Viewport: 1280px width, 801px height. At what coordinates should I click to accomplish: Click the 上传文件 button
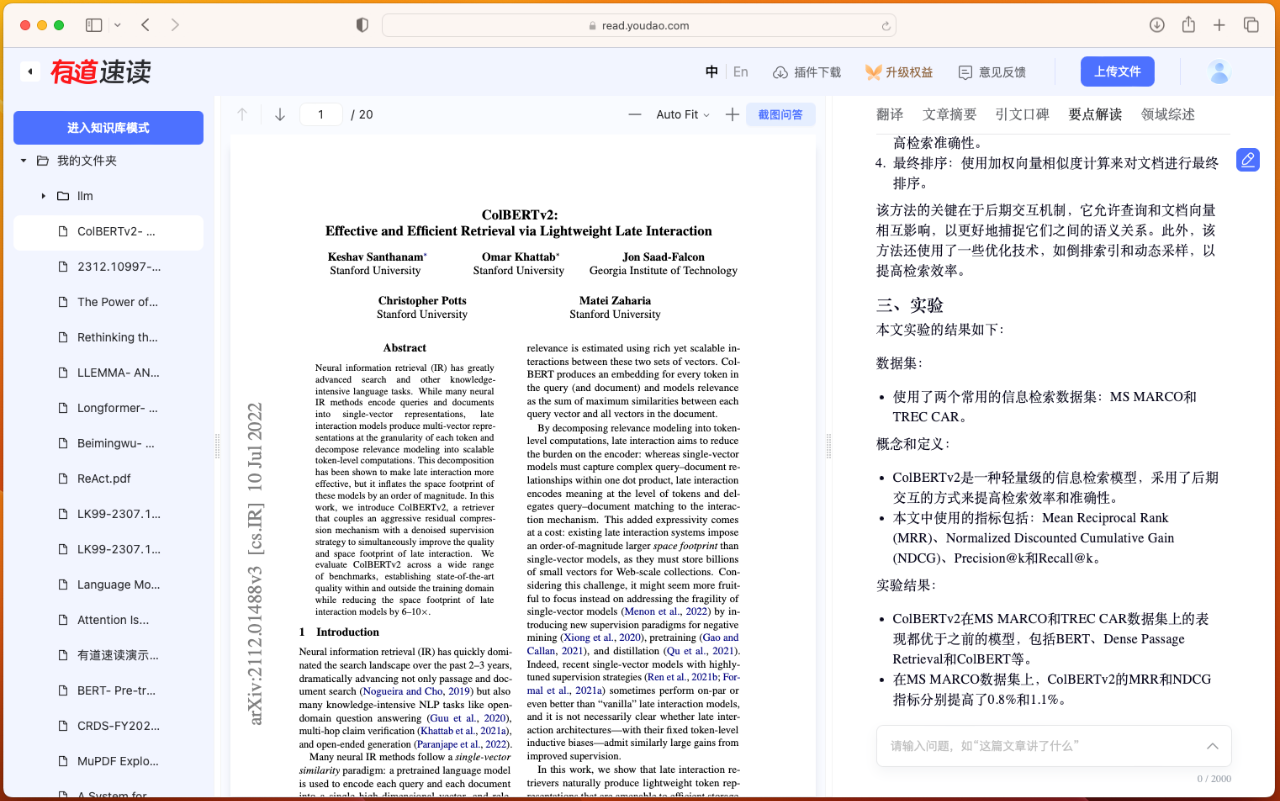[x=1117, y=71]
